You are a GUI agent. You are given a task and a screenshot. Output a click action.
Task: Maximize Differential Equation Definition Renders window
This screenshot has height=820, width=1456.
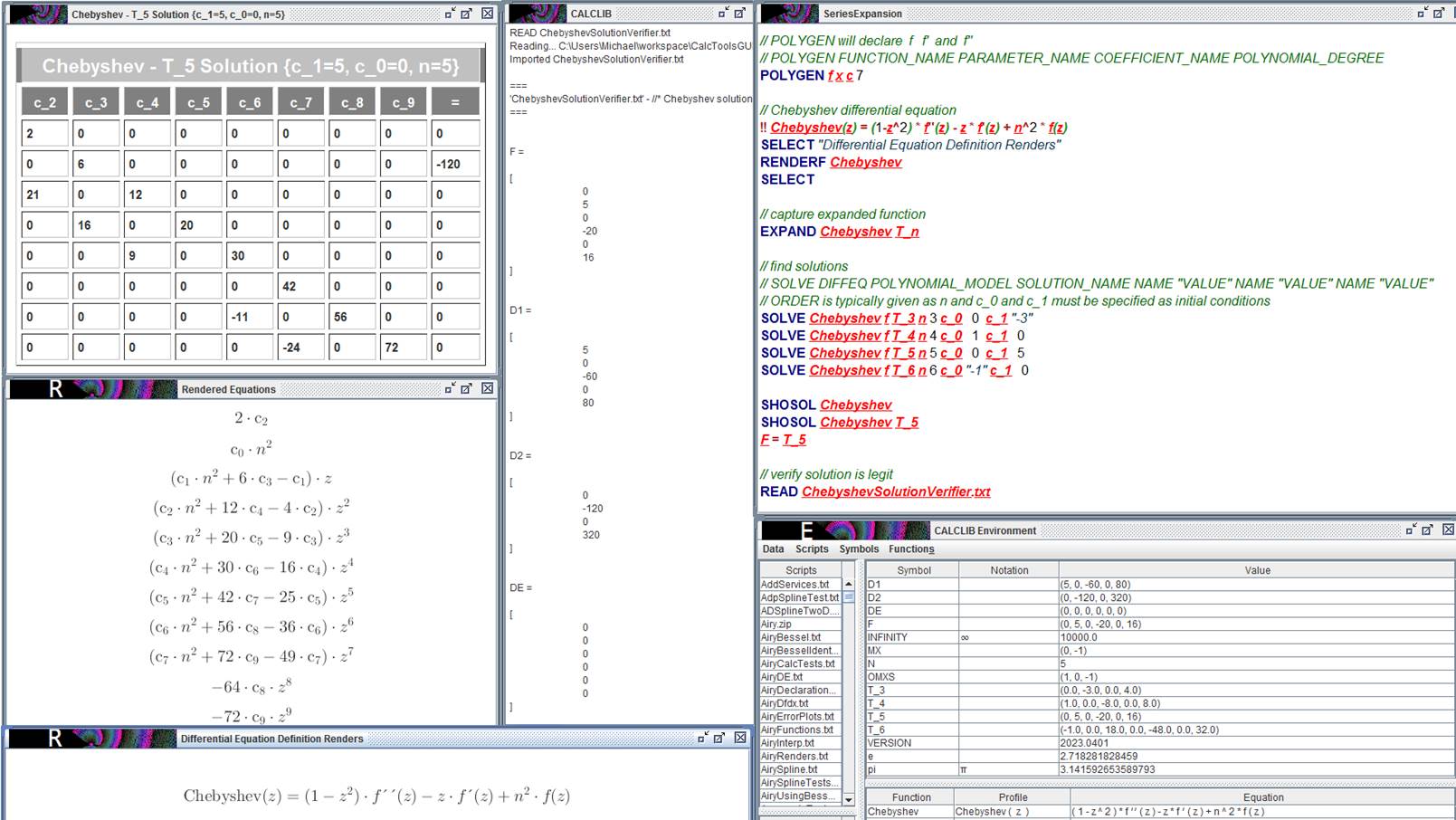[x=720, y=738]
